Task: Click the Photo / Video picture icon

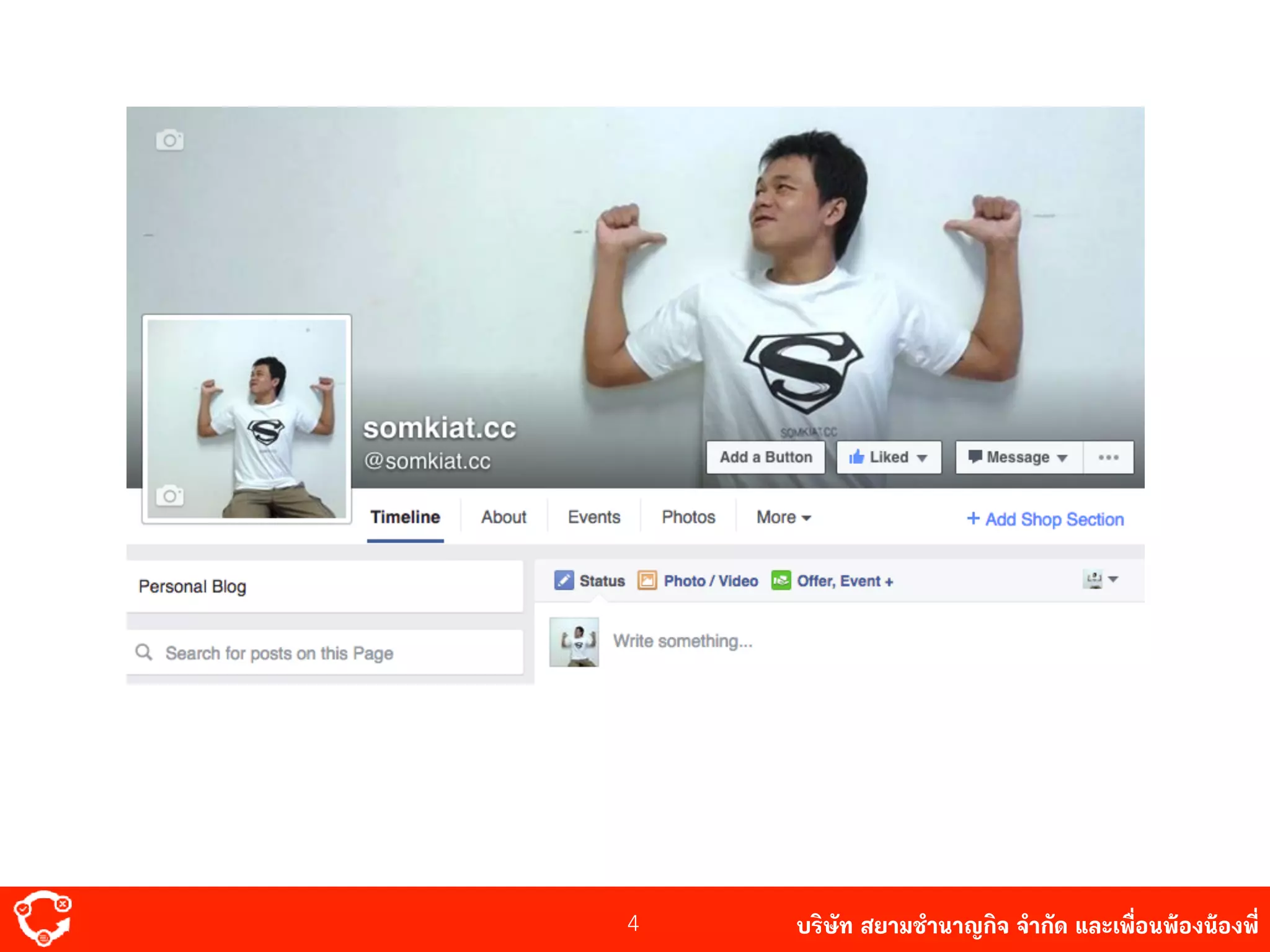Action: click(x=647, y=581)
